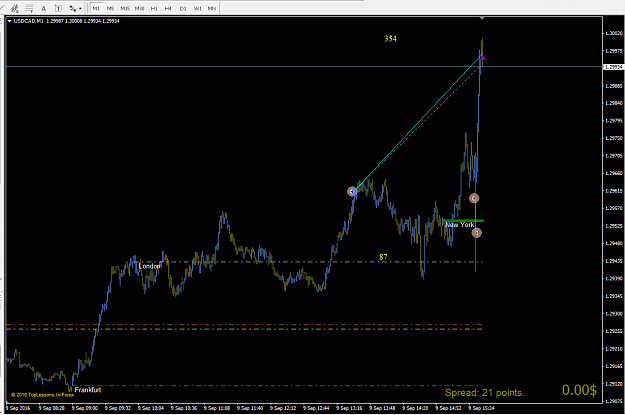Click the 9 Sep 15:24 time axis label
The height and width of the screenshot is (415, 625).
[x=482, y=408]
